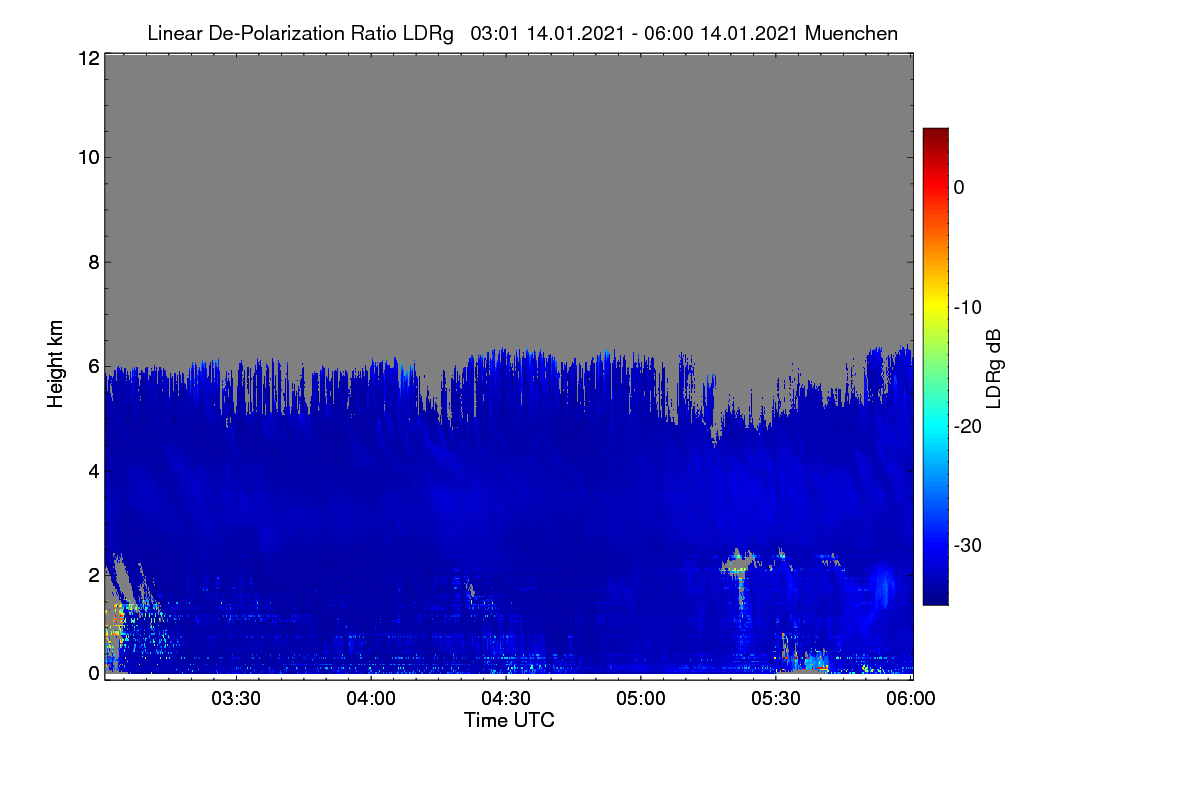Click the colorbar value -20 label
The height and width of the screenshot is (800, 1200).
tap(966, 426)
